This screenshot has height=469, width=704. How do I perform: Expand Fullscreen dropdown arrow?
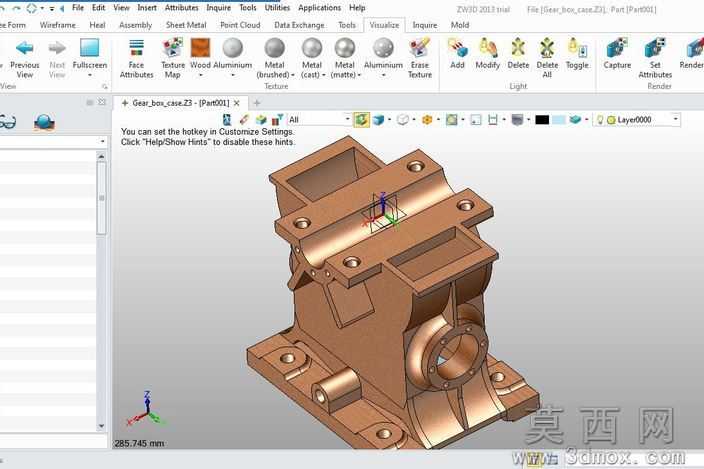pyautogui.click(x=90, y=75)
